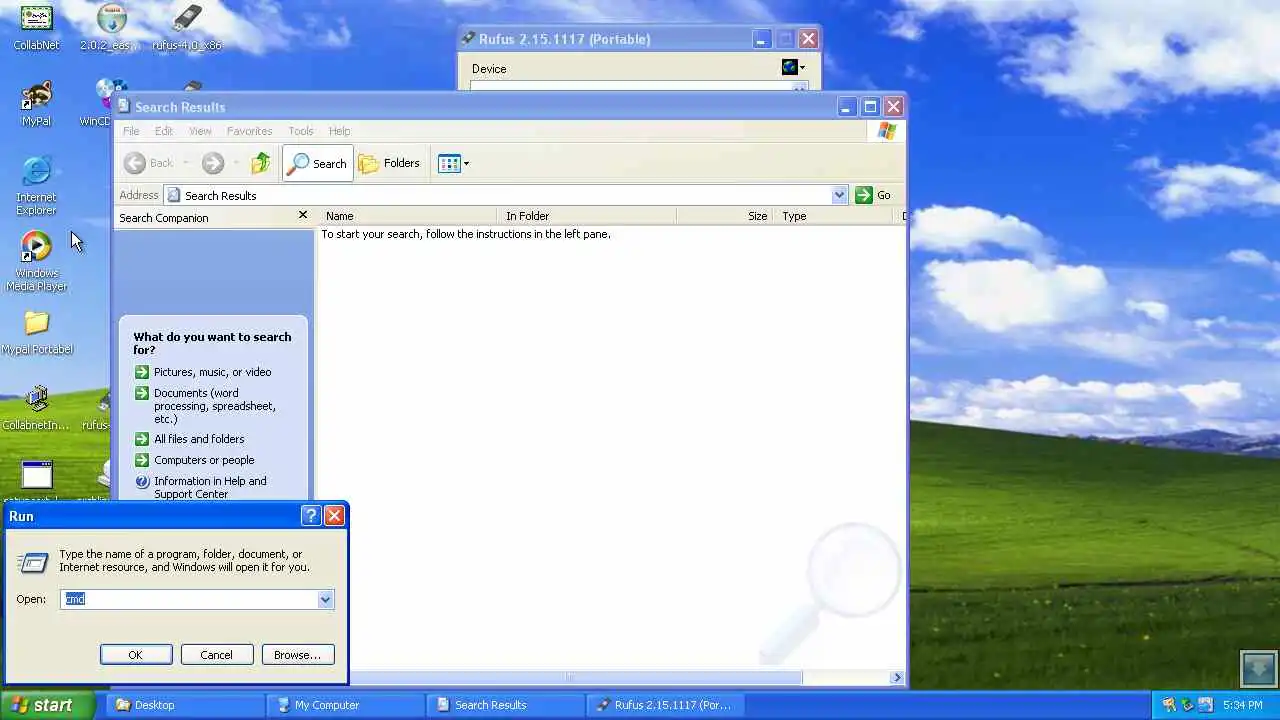Viewport: 1280px width, 720px height.
Task: Switch to Desktop taskbar button
Action: click(185, 705)
